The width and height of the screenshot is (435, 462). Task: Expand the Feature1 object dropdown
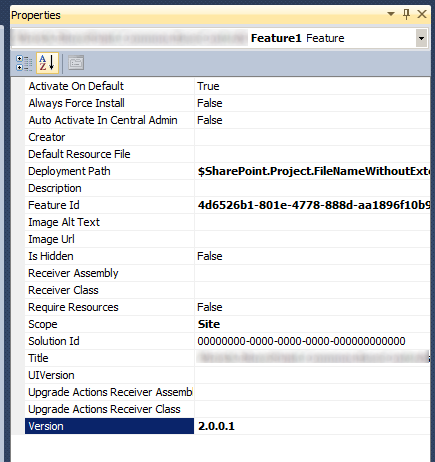tap(422, 38)
